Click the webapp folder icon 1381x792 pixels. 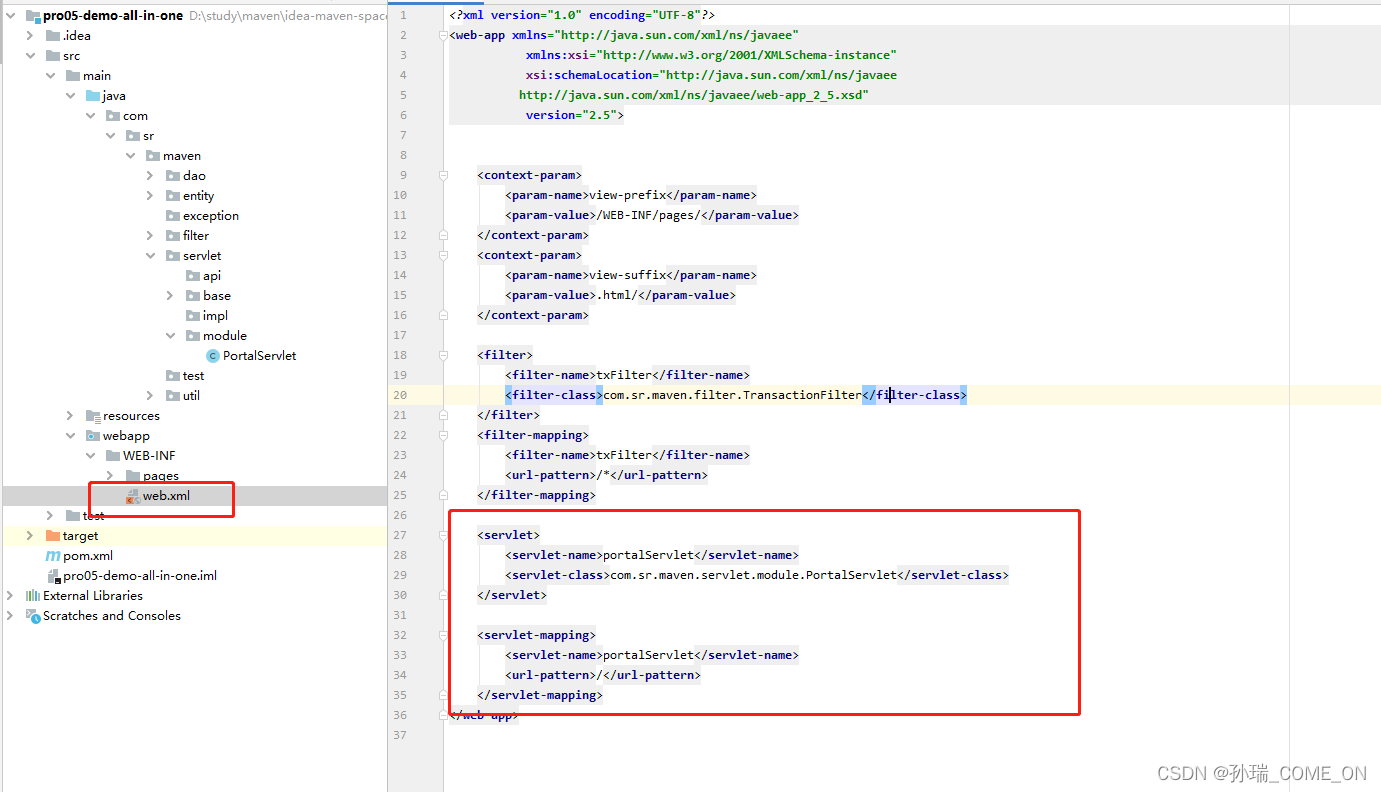(x=93, y=436)
